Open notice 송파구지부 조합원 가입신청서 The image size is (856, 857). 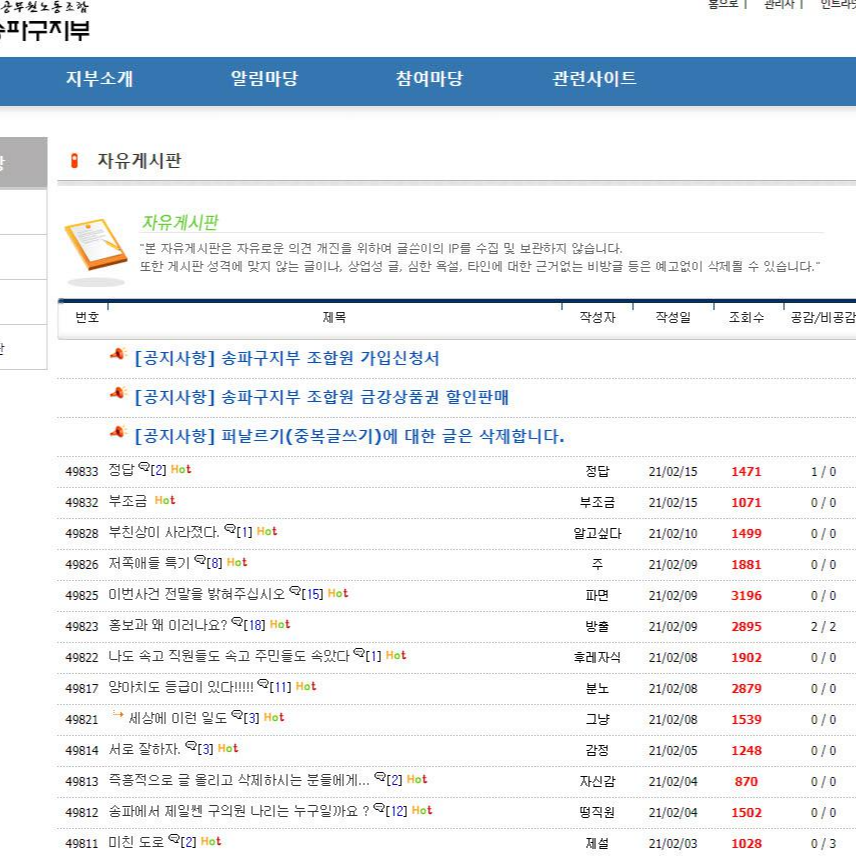point(286,359)
